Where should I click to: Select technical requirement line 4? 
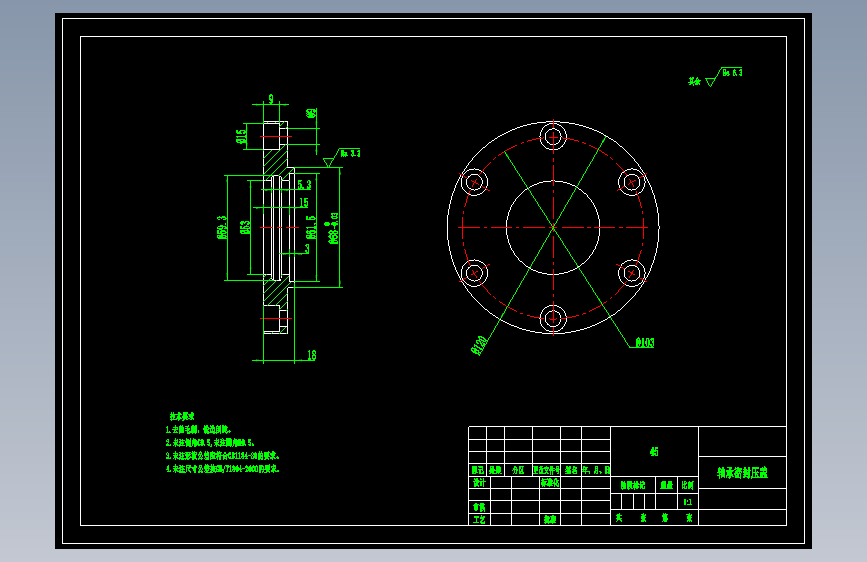(x=223, y=469)
